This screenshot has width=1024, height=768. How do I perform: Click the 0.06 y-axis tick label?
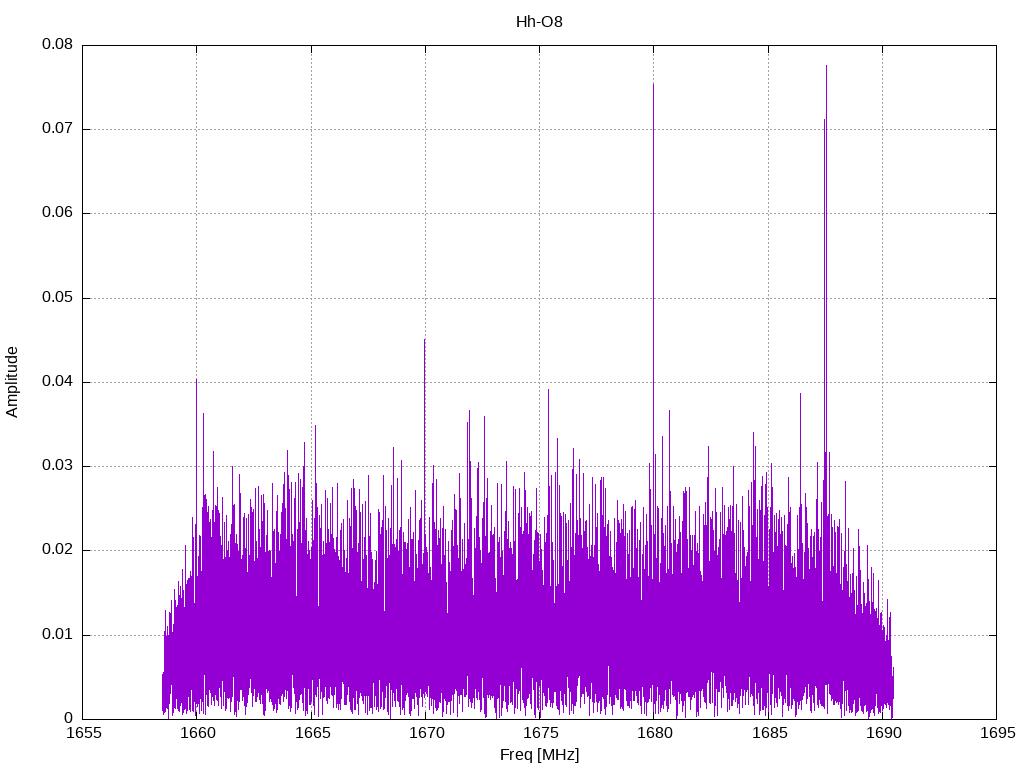pyautogui.click(x=57, y=213)
